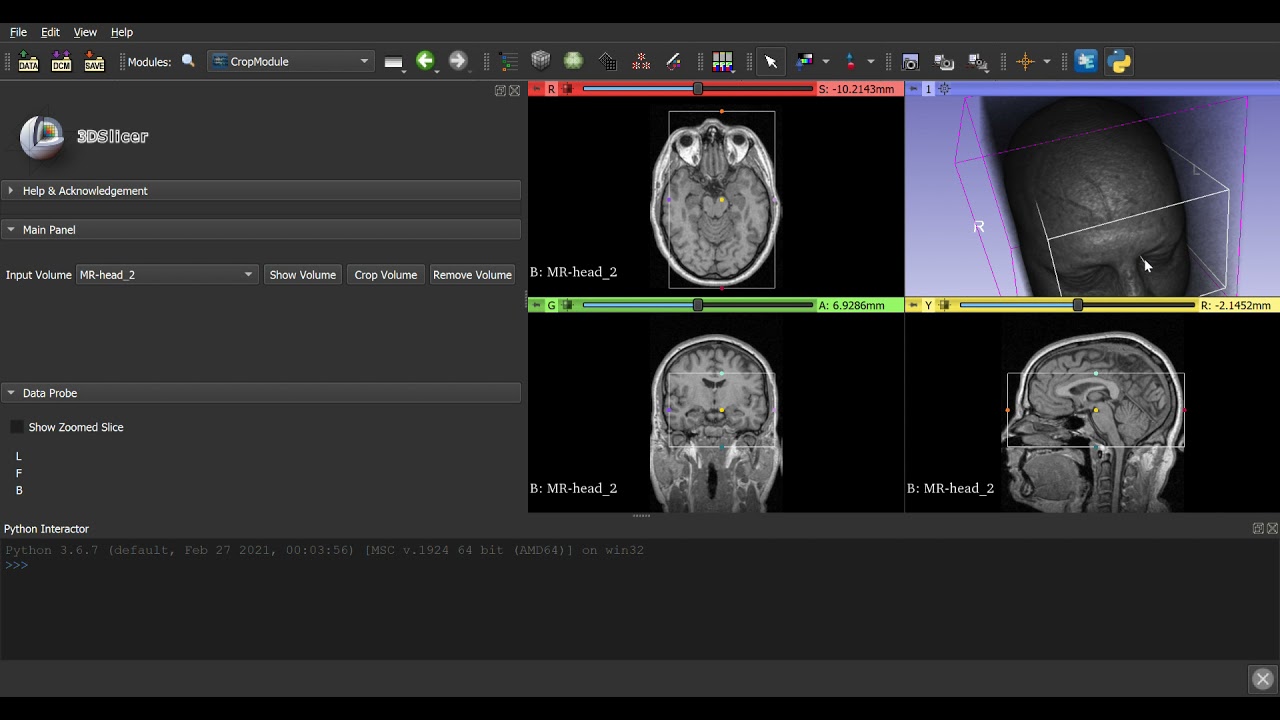Open the green Models module icon
Viewport: 1280px width, 720px height.
[573, 61]
